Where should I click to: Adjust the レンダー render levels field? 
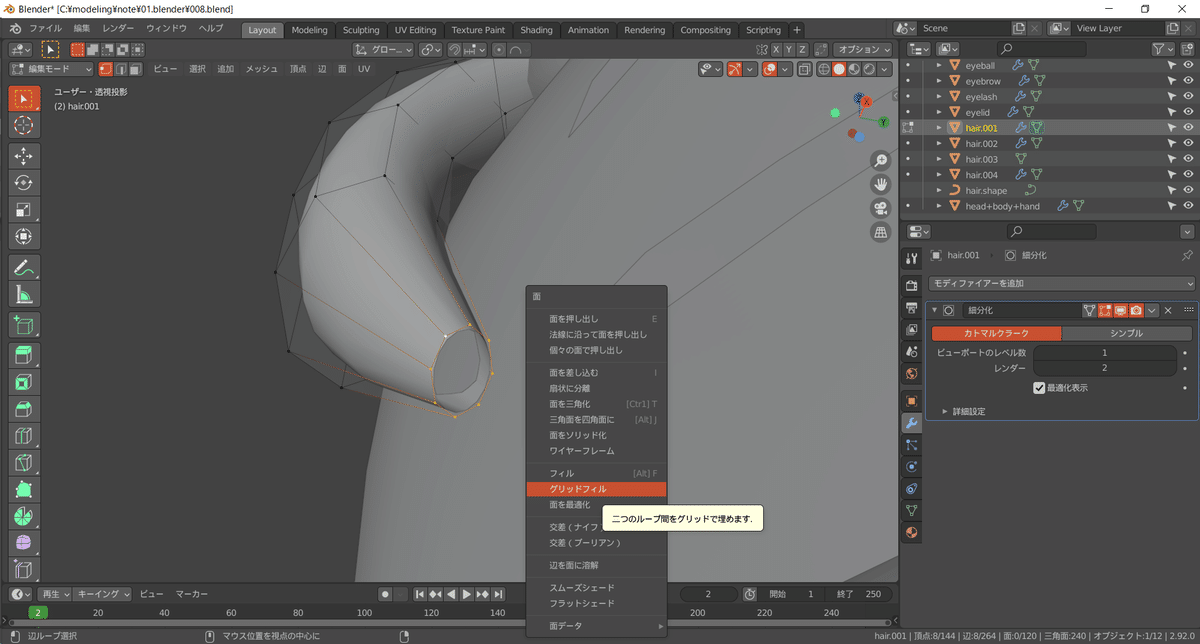[1105, 368]
